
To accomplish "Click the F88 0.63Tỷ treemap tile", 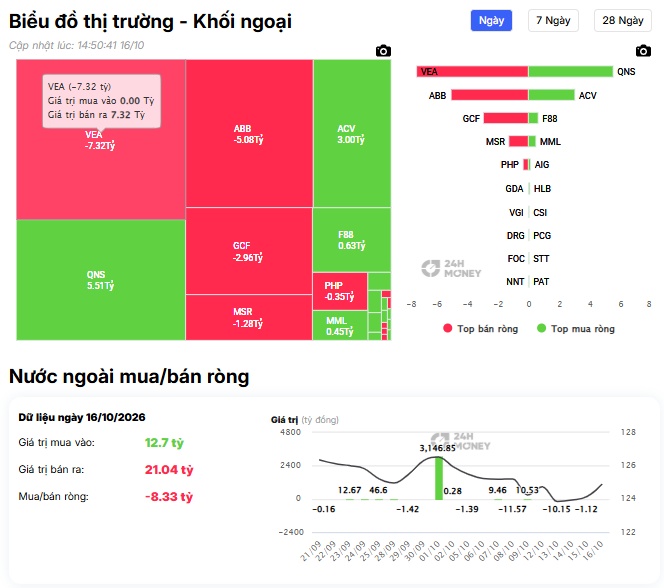I will [x=351, y=240].
